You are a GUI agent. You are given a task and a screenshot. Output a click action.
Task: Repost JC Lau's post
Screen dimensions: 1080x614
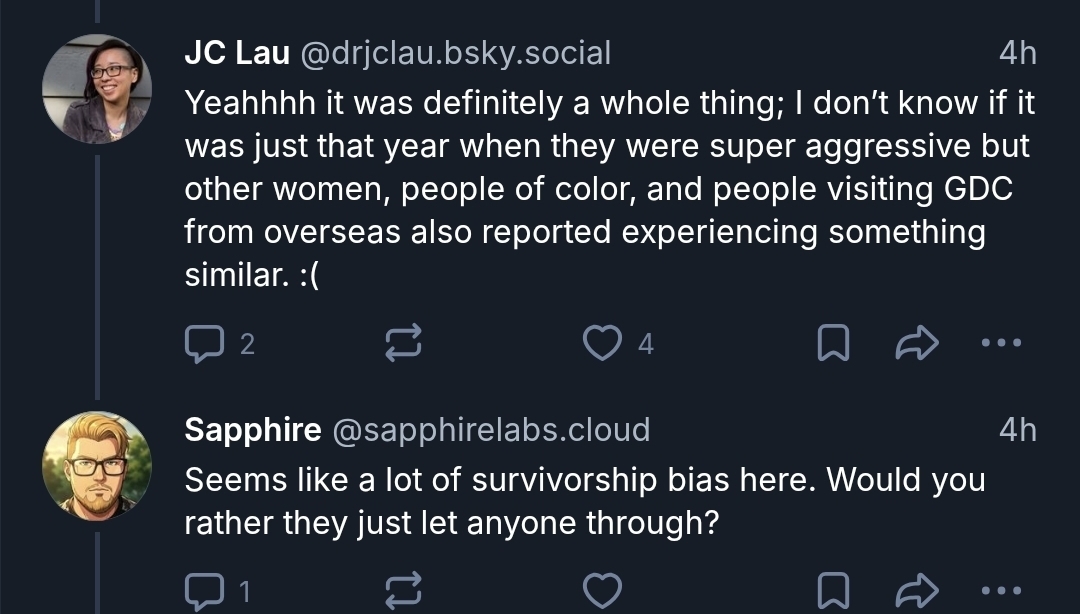click(403, 344)
